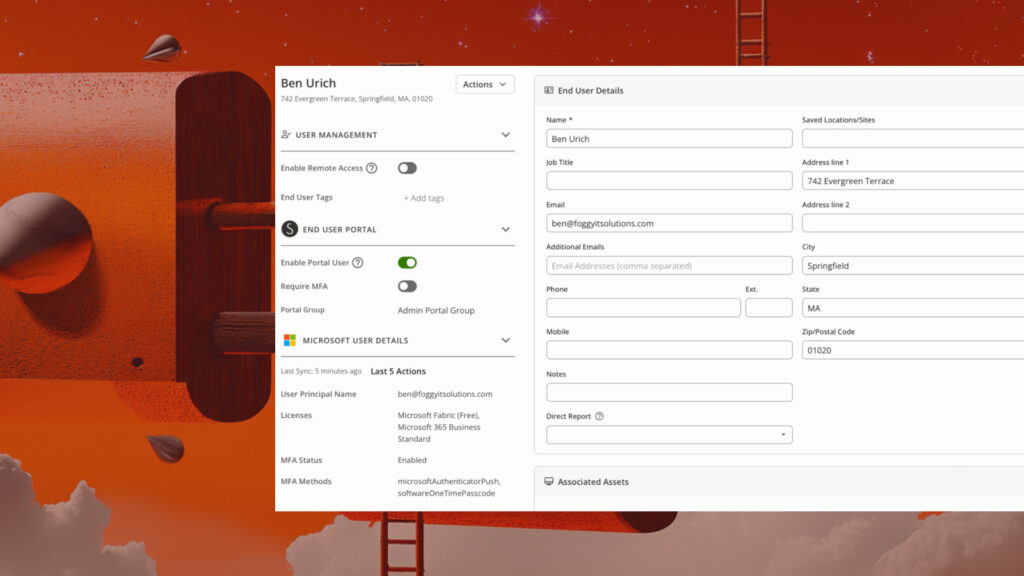Open the Direct Report help tooltip icon
The width and height of the screenshot is (1024, 576).
coord(601,416)
